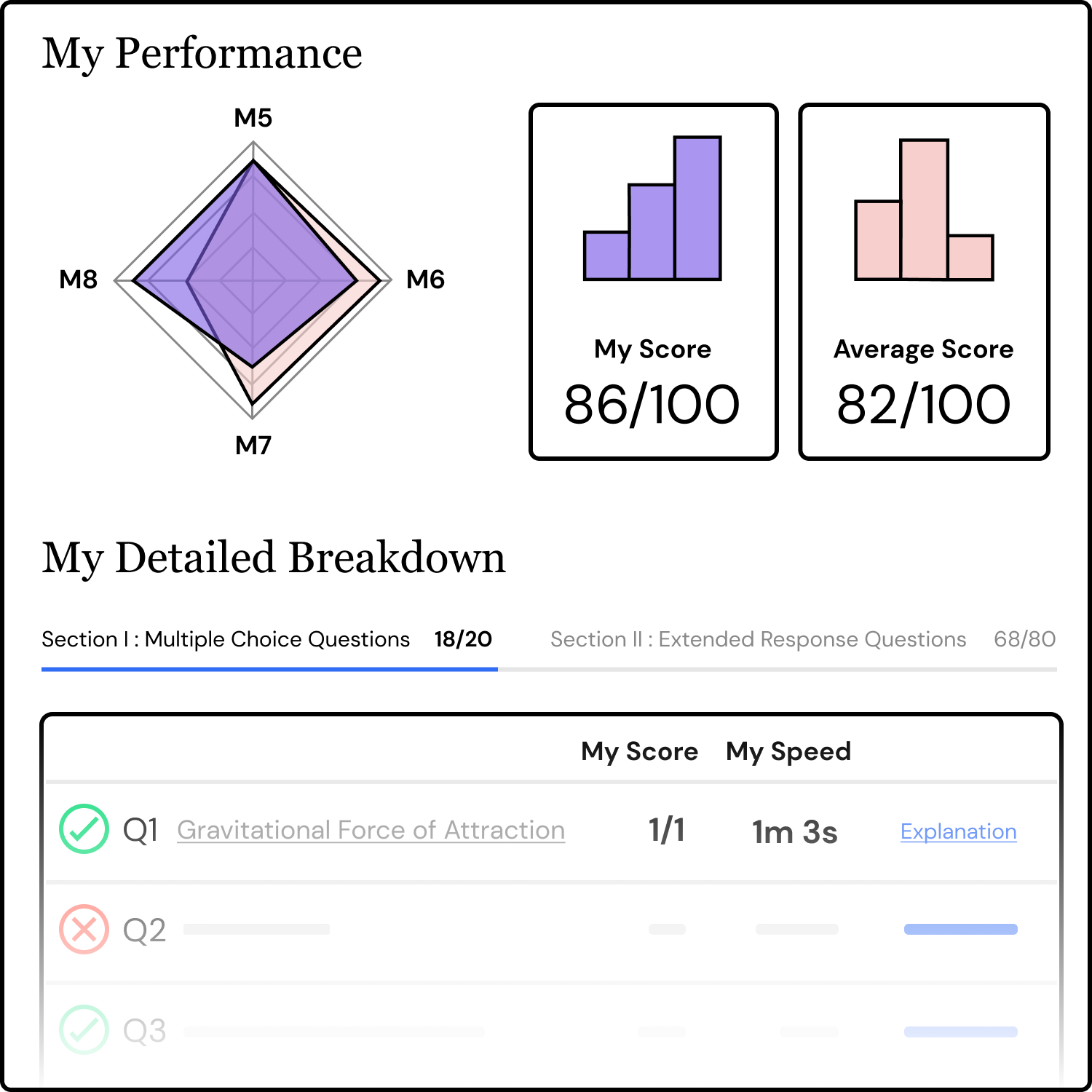Expand the Q3 explanation entry
Viewport: 1092px width, 1092px height.
960,1030
